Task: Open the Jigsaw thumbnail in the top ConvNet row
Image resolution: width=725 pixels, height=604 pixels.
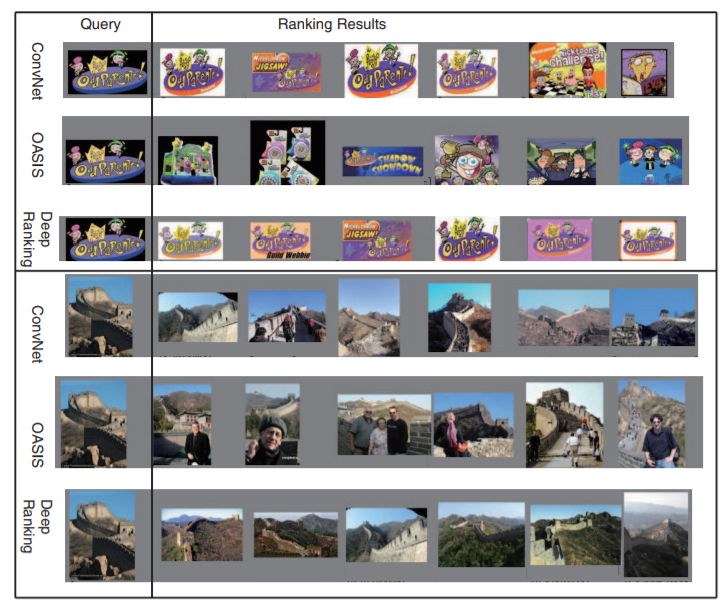Action: pyautogui.click(x=286, y=72)
